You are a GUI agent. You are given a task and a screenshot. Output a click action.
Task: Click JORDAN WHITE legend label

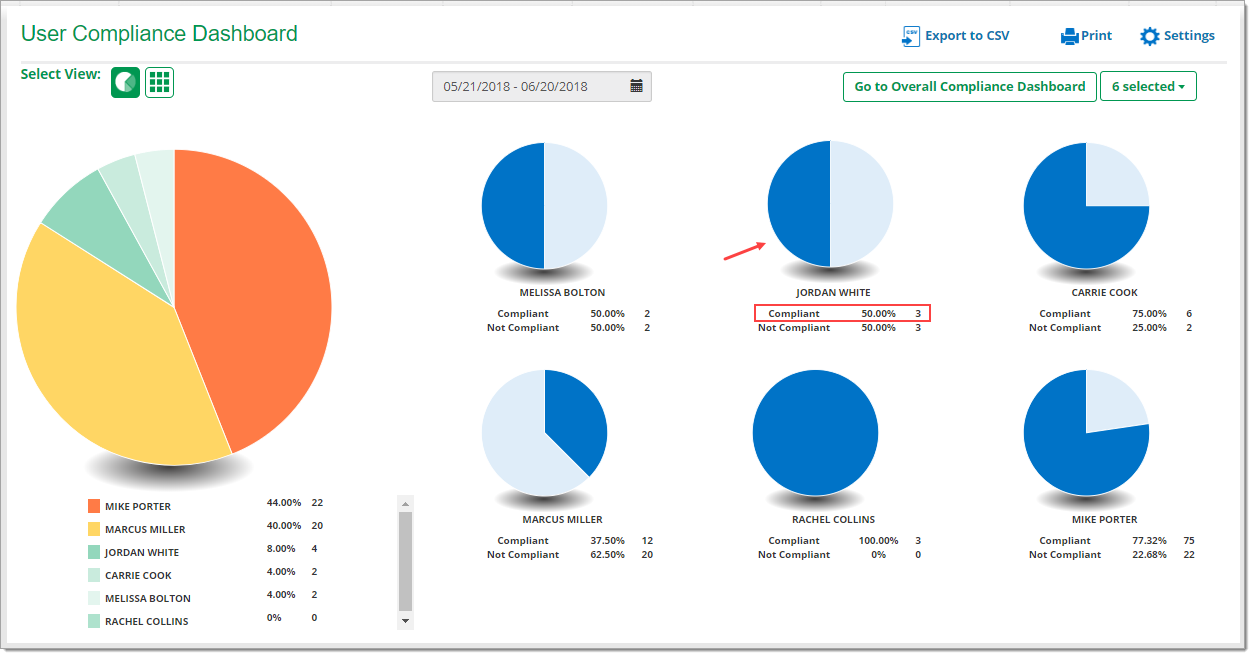(142, 553)
